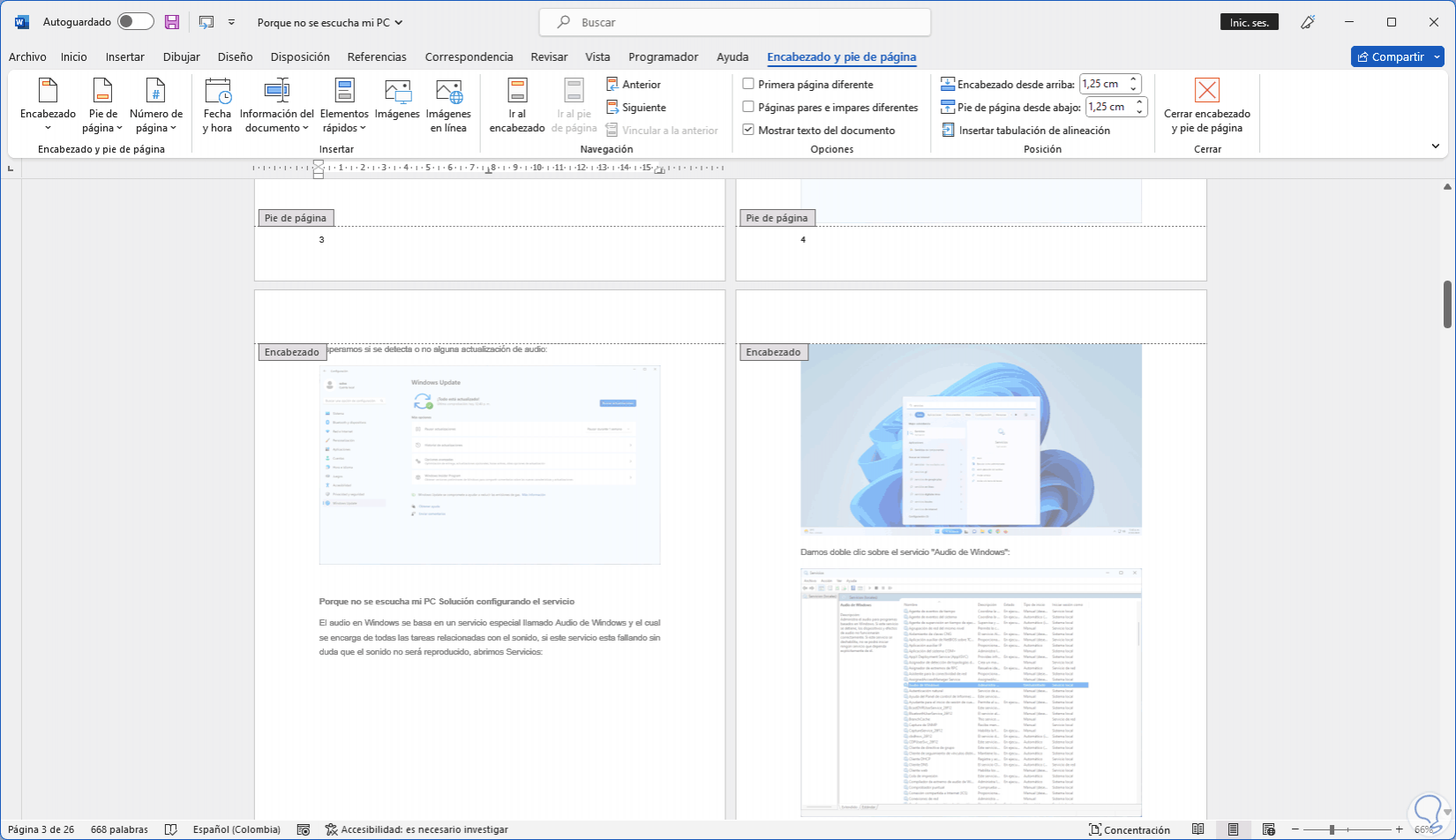This screenshot has height=840, width=1456.
Task: Click the macro recording icon in status bar
Action: (304, 829)
